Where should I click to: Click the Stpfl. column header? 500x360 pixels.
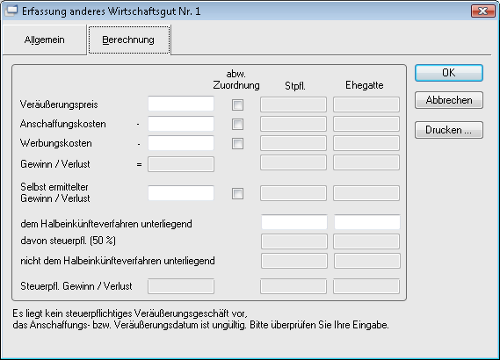coord(295,86)
